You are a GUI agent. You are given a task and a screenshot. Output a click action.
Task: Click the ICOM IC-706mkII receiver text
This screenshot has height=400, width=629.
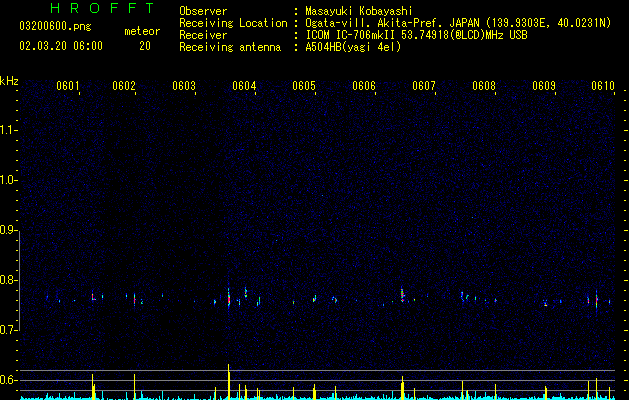click(x=416, y=35)
